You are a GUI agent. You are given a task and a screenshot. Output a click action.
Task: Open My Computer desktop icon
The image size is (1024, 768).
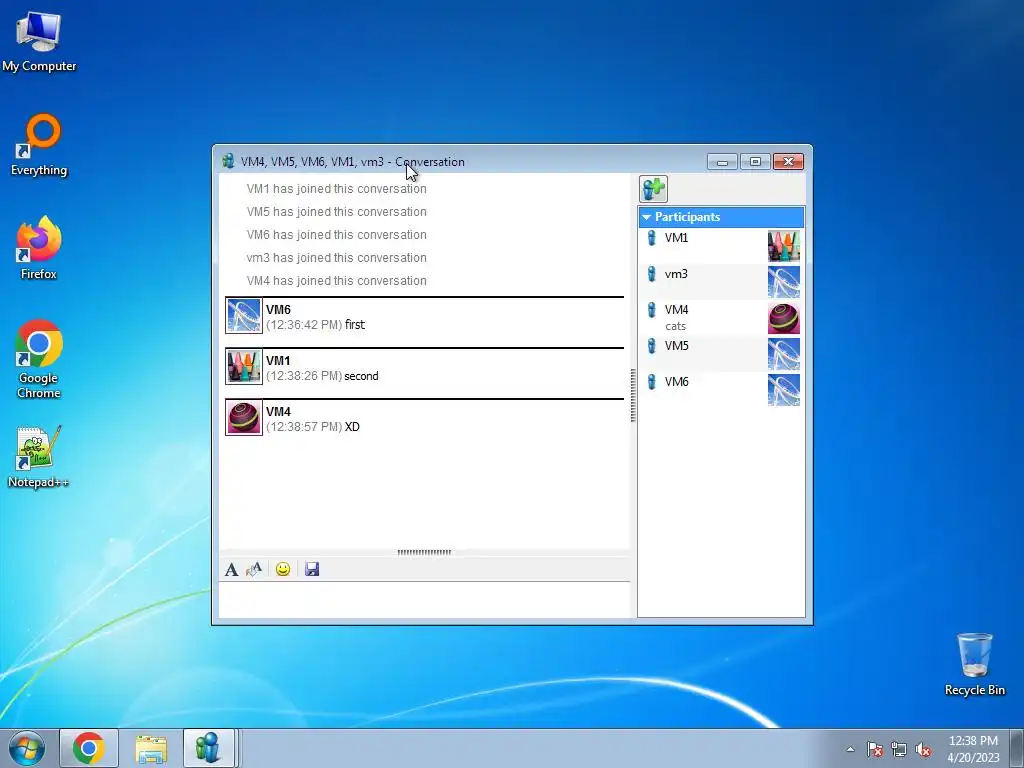pyautogui.click(x=39, y=41)
